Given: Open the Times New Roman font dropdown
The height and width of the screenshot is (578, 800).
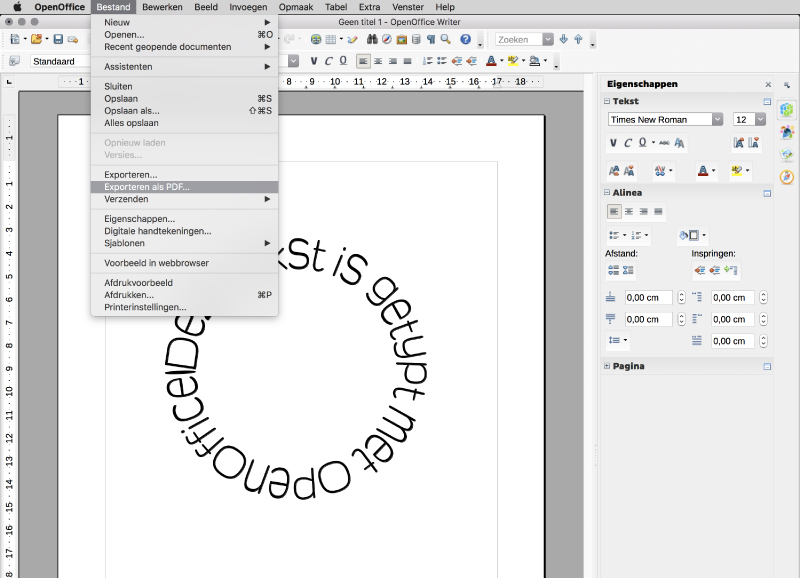Looking at the screenshot, I should pos(717,119).
